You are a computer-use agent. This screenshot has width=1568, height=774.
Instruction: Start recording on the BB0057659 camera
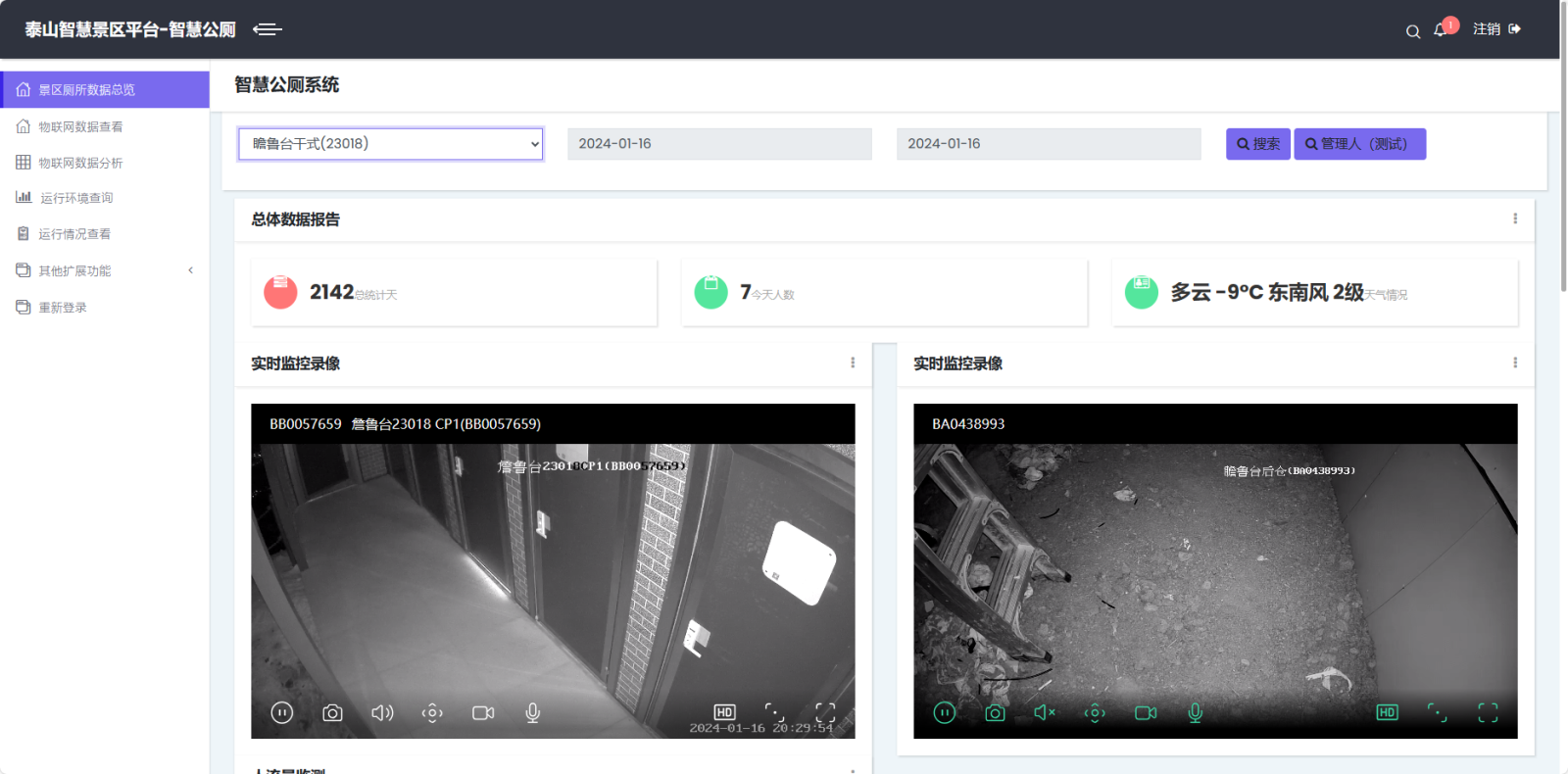pos(483,712)
